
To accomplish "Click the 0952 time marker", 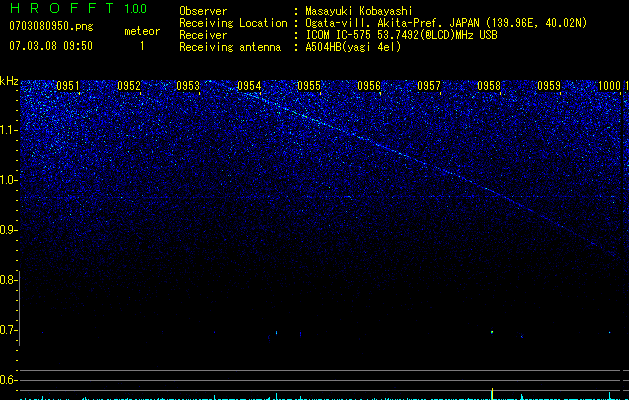I will point(129,86).
